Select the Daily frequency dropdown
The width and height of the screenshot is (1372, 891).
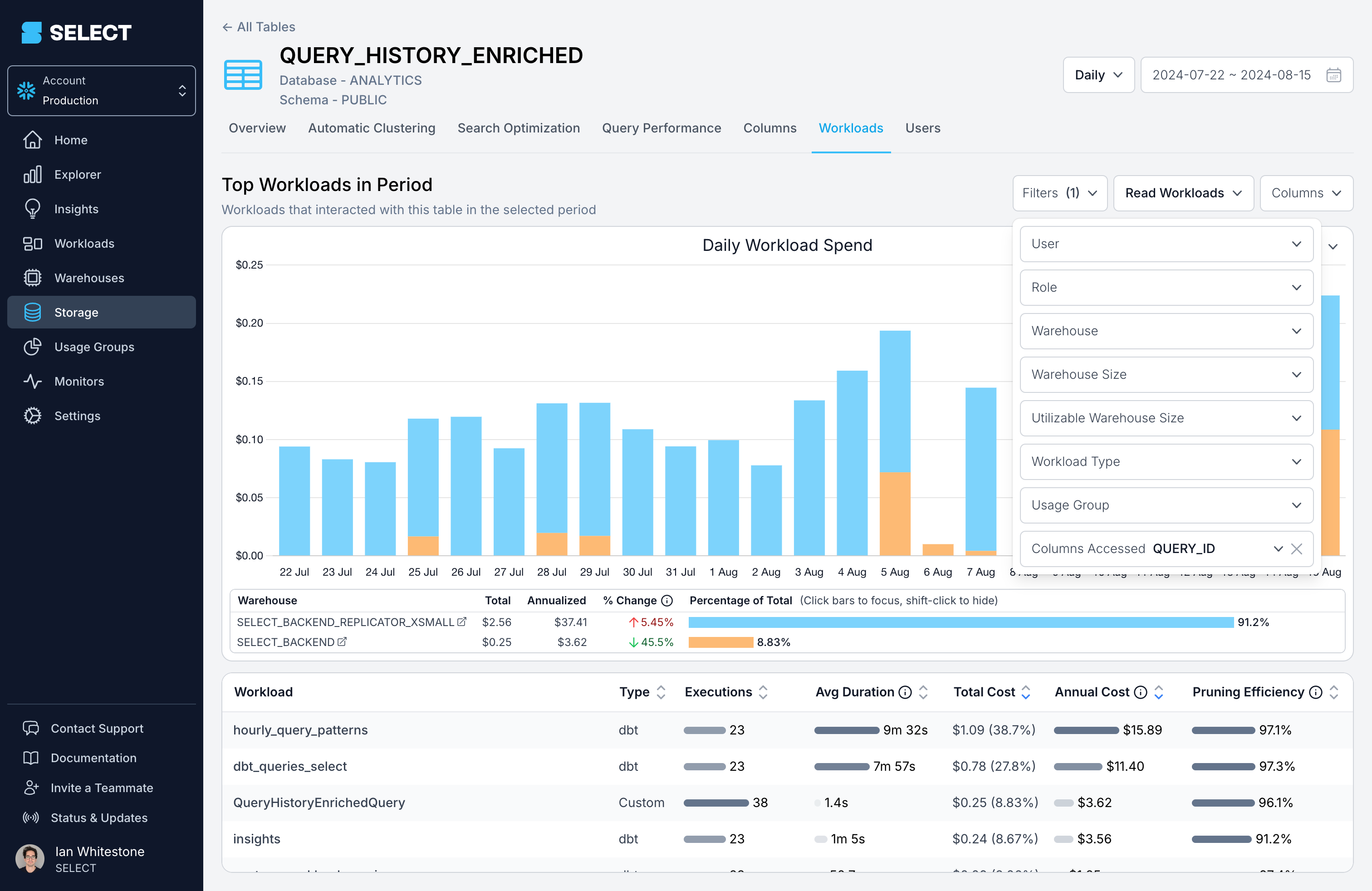coord(1096,75)
